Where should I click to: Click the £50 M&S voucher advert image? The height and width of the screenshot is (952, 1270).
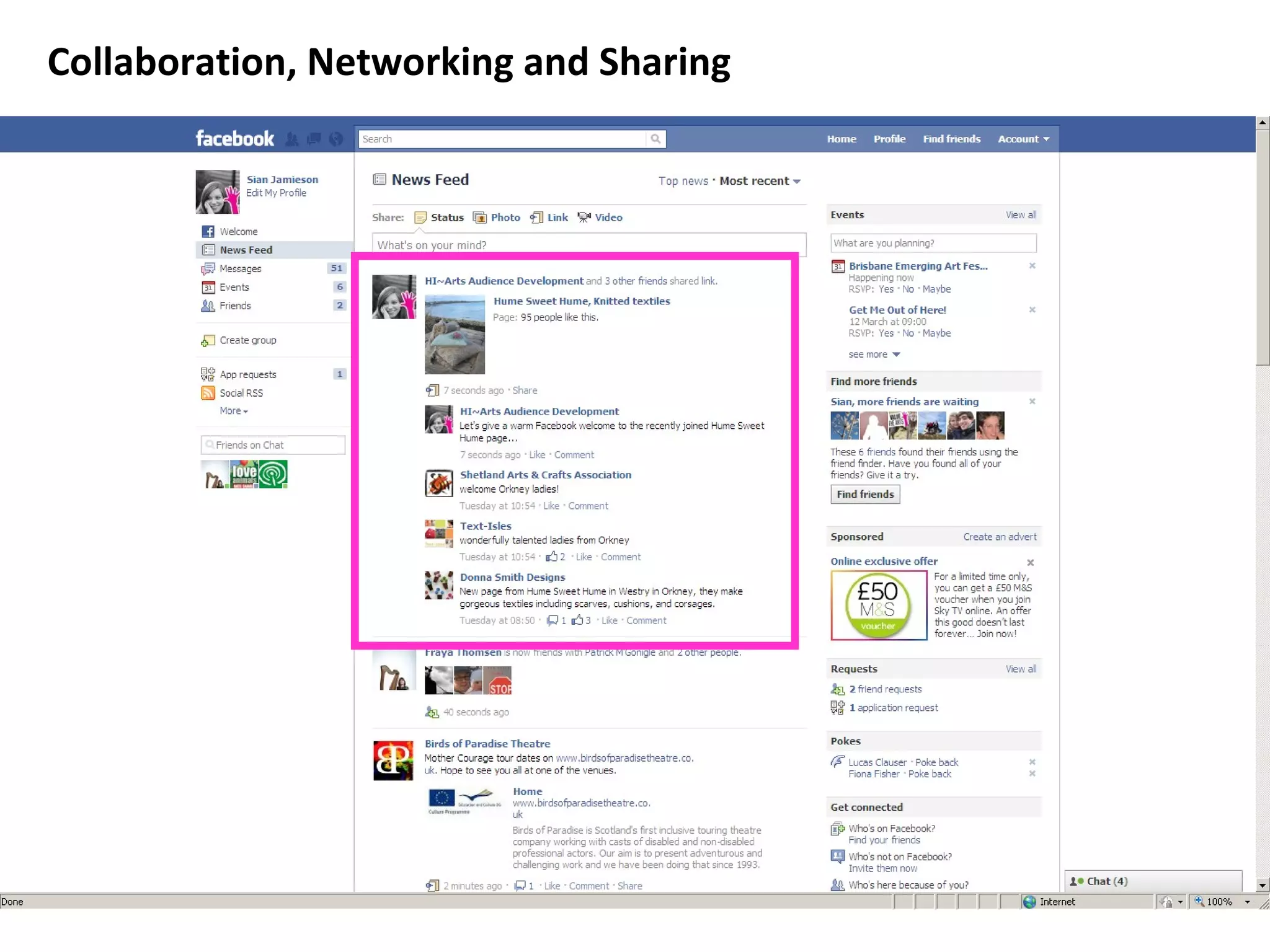(879, 606)
